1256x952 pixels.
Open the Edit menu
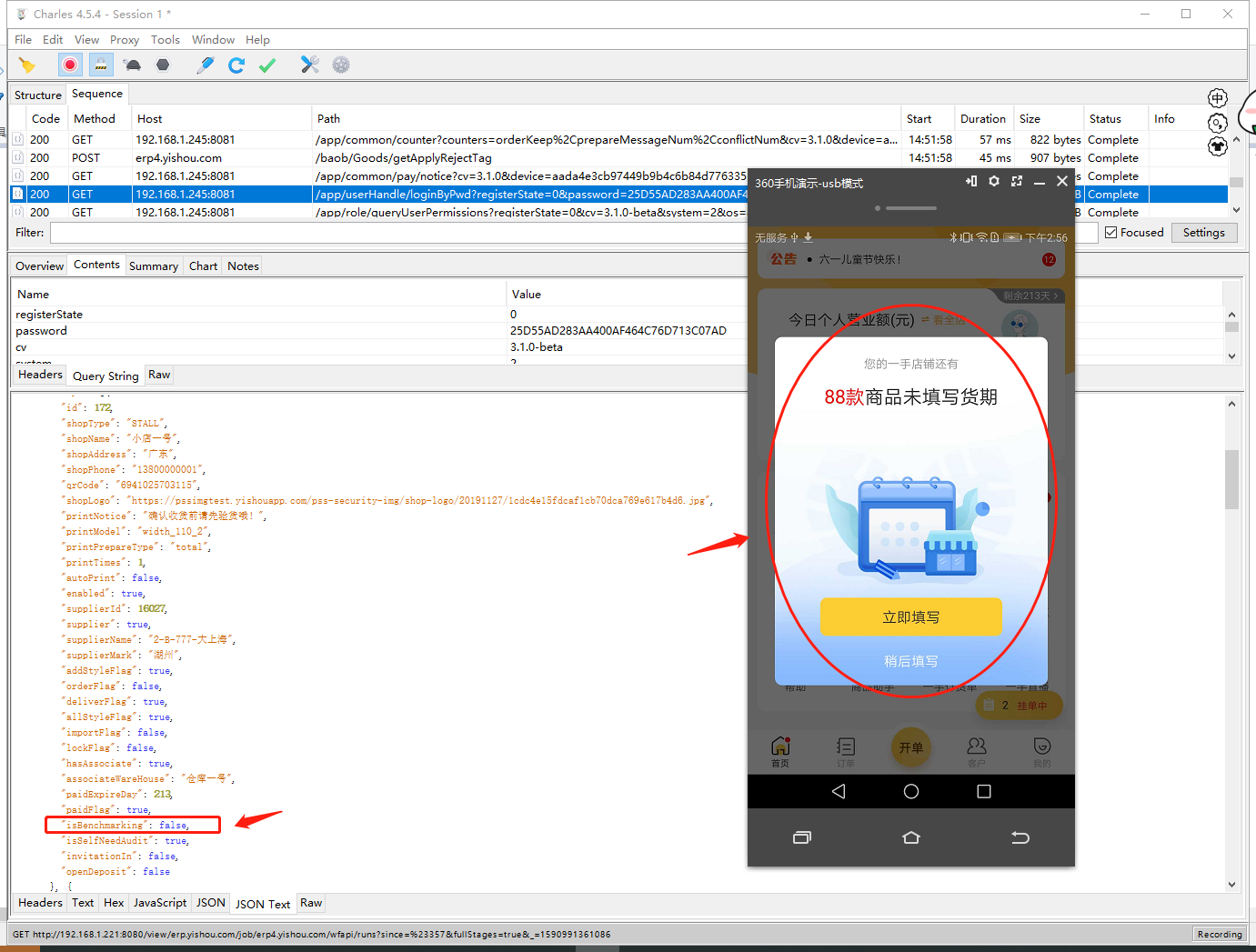pos(53,40)
